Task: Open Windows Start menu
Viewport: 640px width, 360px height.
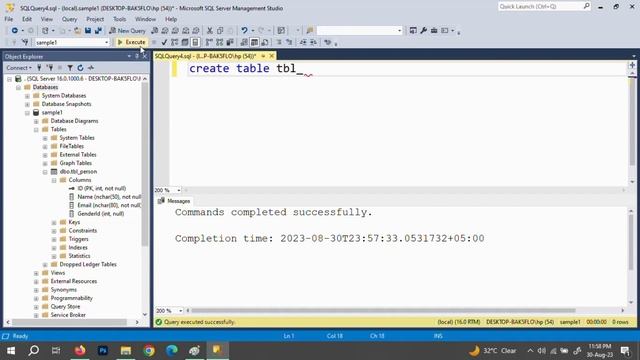Action: [x=11, y=351]
